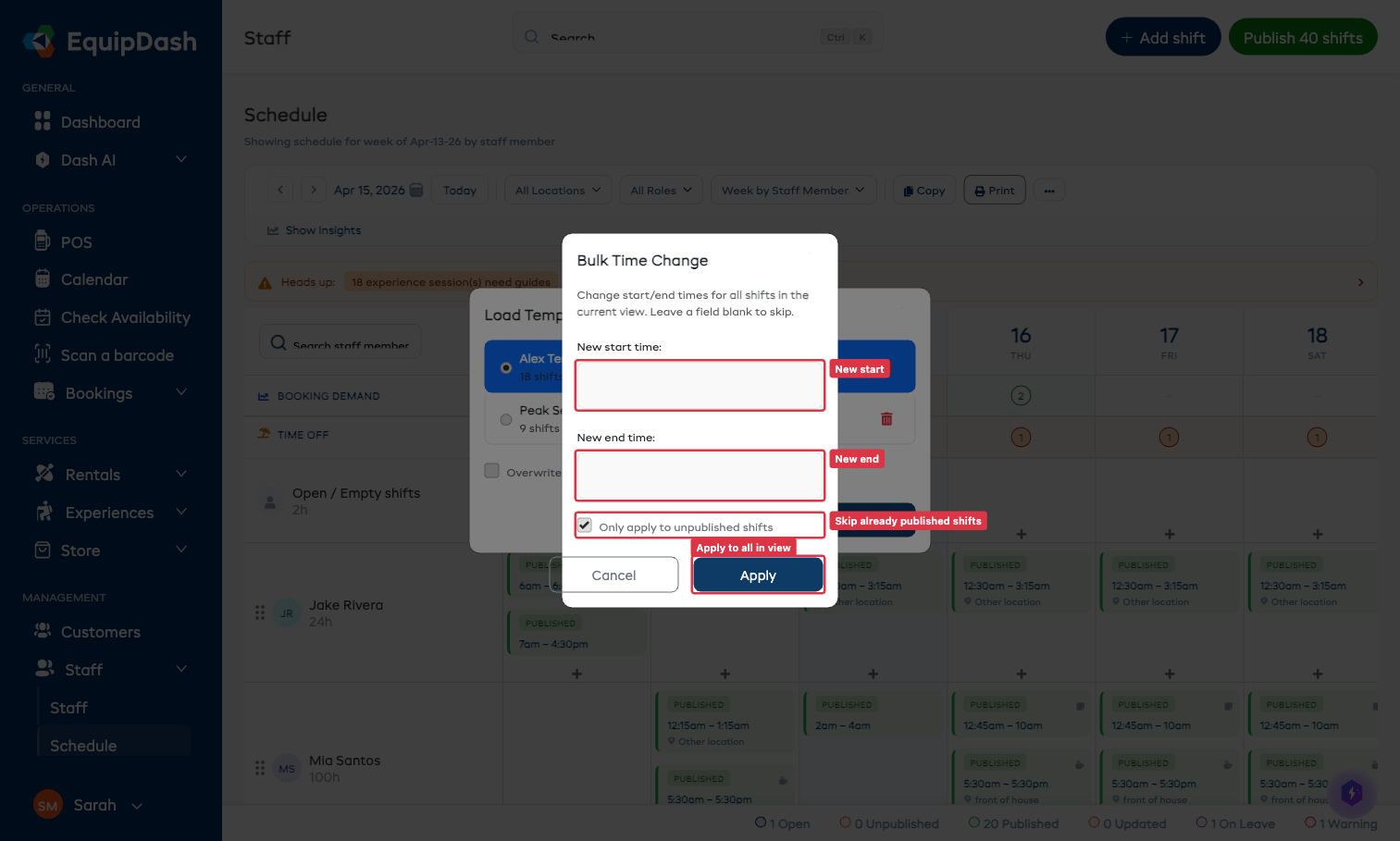Uncheck Only apply to unpublished shifts
1400x841 pixels.
click(x=585, y=526)
